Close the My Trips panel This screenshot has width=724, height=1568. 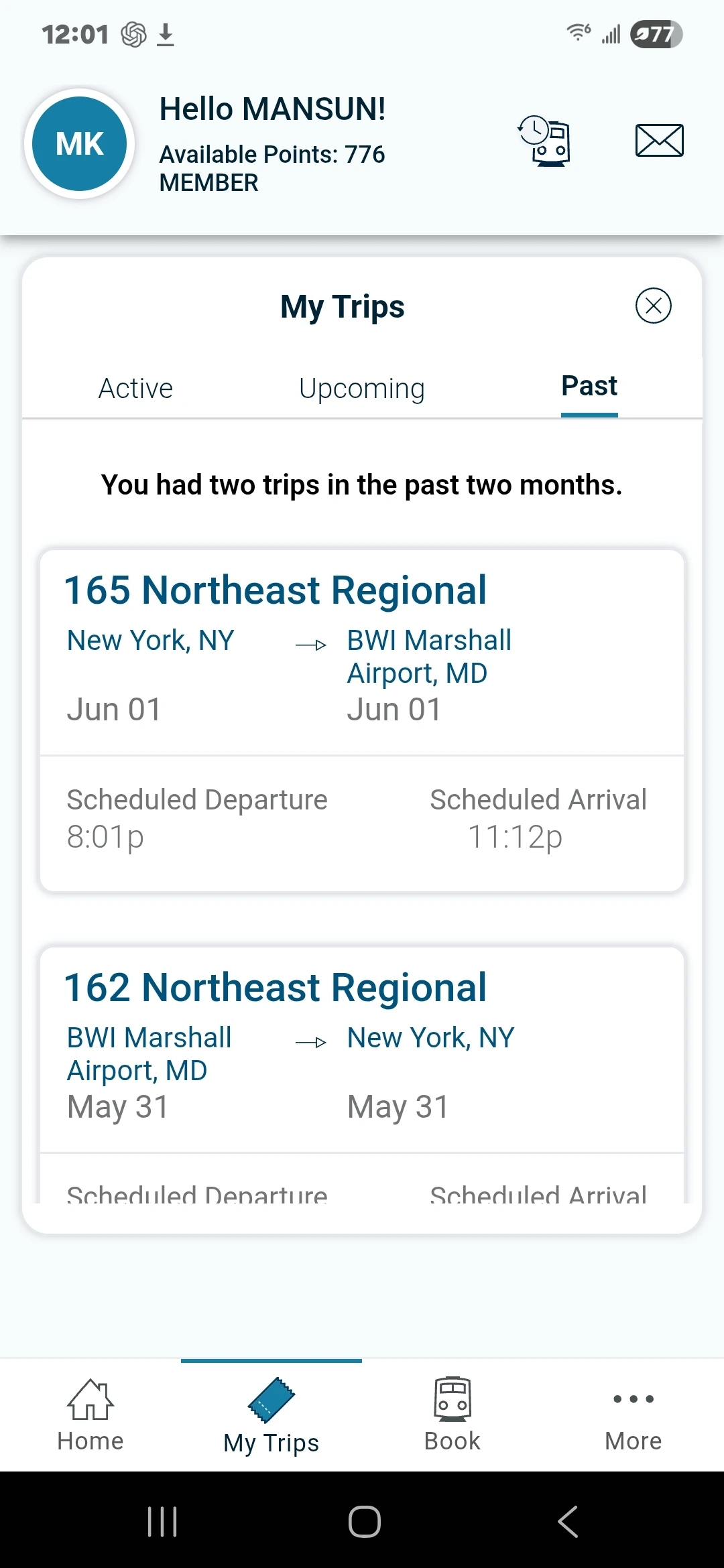tap(653, 306)
